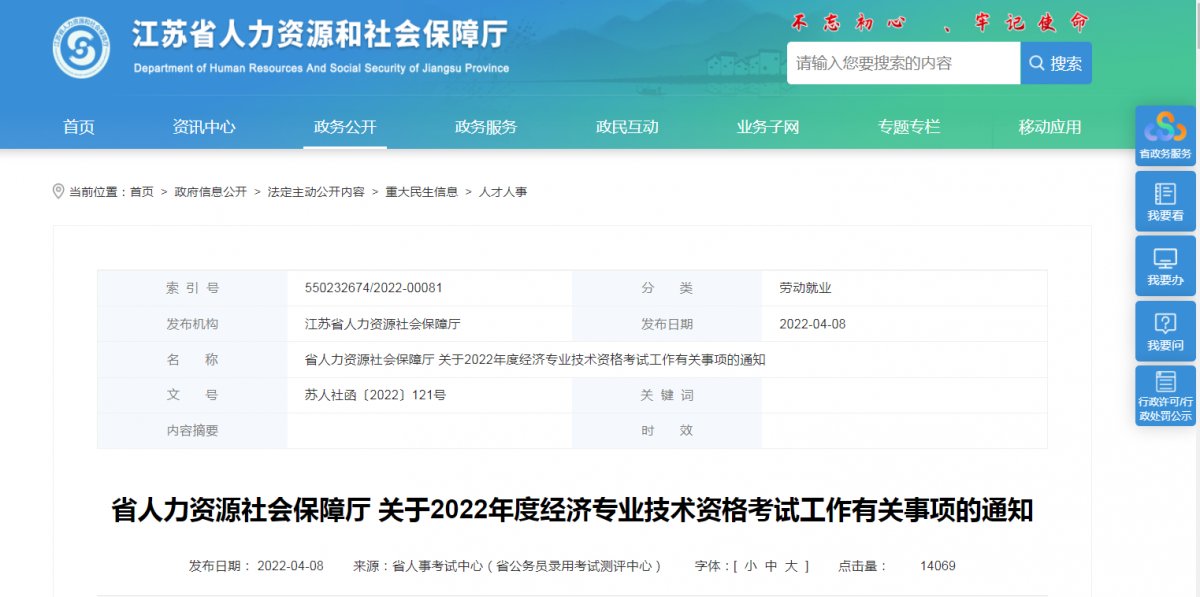Open 省政务服务 sidebar icon

tap(1165, 136)
